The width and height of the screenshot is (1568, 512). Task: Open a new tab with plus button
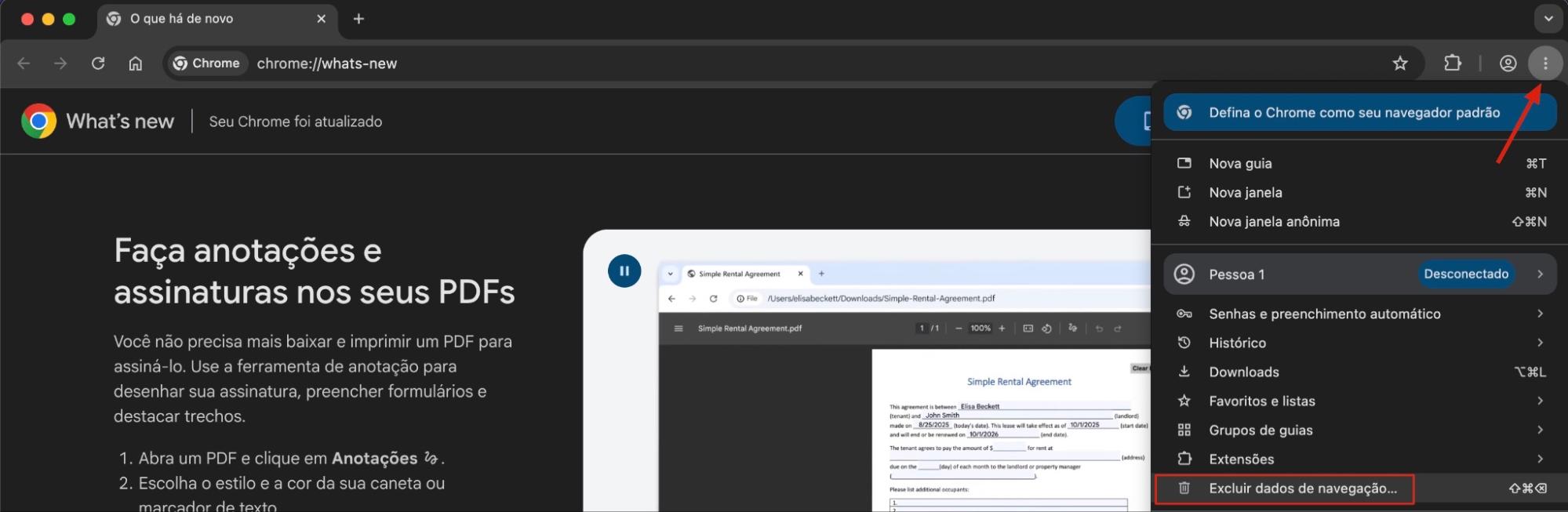click(358, 19)
